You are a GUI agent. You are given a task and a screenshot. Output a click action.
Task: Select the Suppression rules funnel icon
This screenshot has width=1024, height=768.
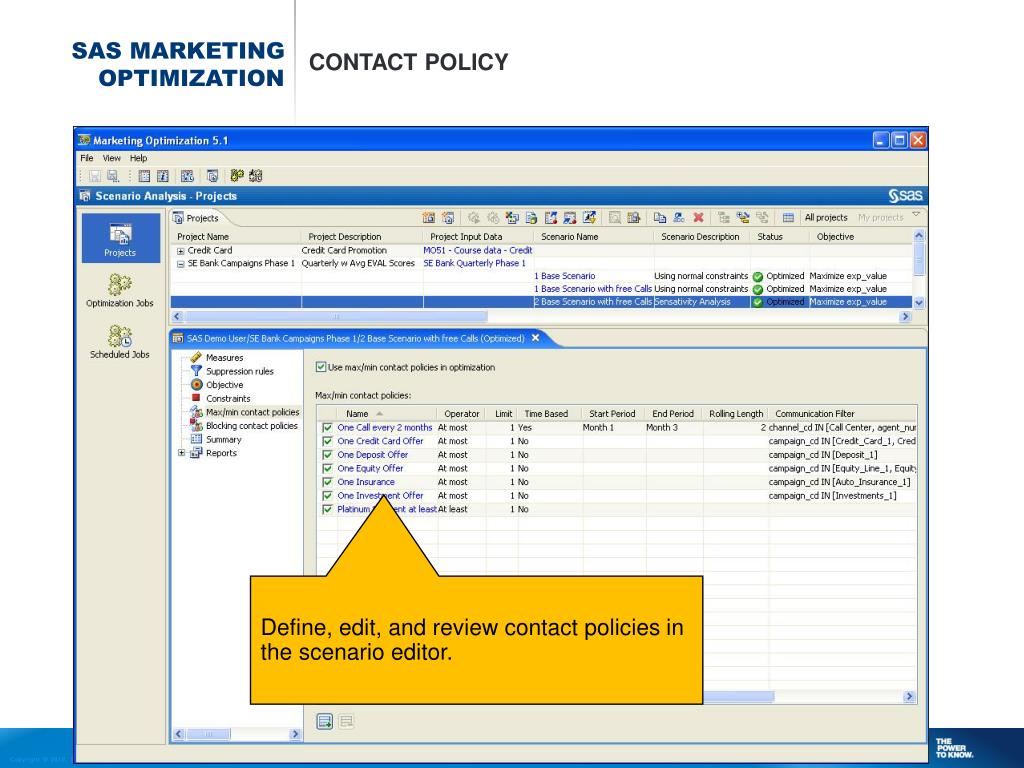pos(196,371)
